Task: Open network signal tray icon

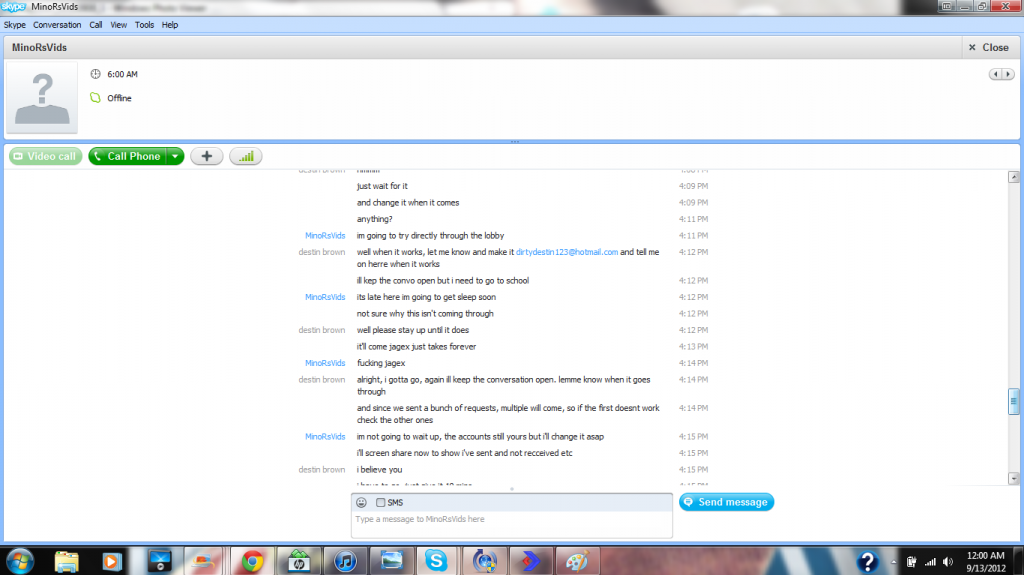Action: coord(930,562)
